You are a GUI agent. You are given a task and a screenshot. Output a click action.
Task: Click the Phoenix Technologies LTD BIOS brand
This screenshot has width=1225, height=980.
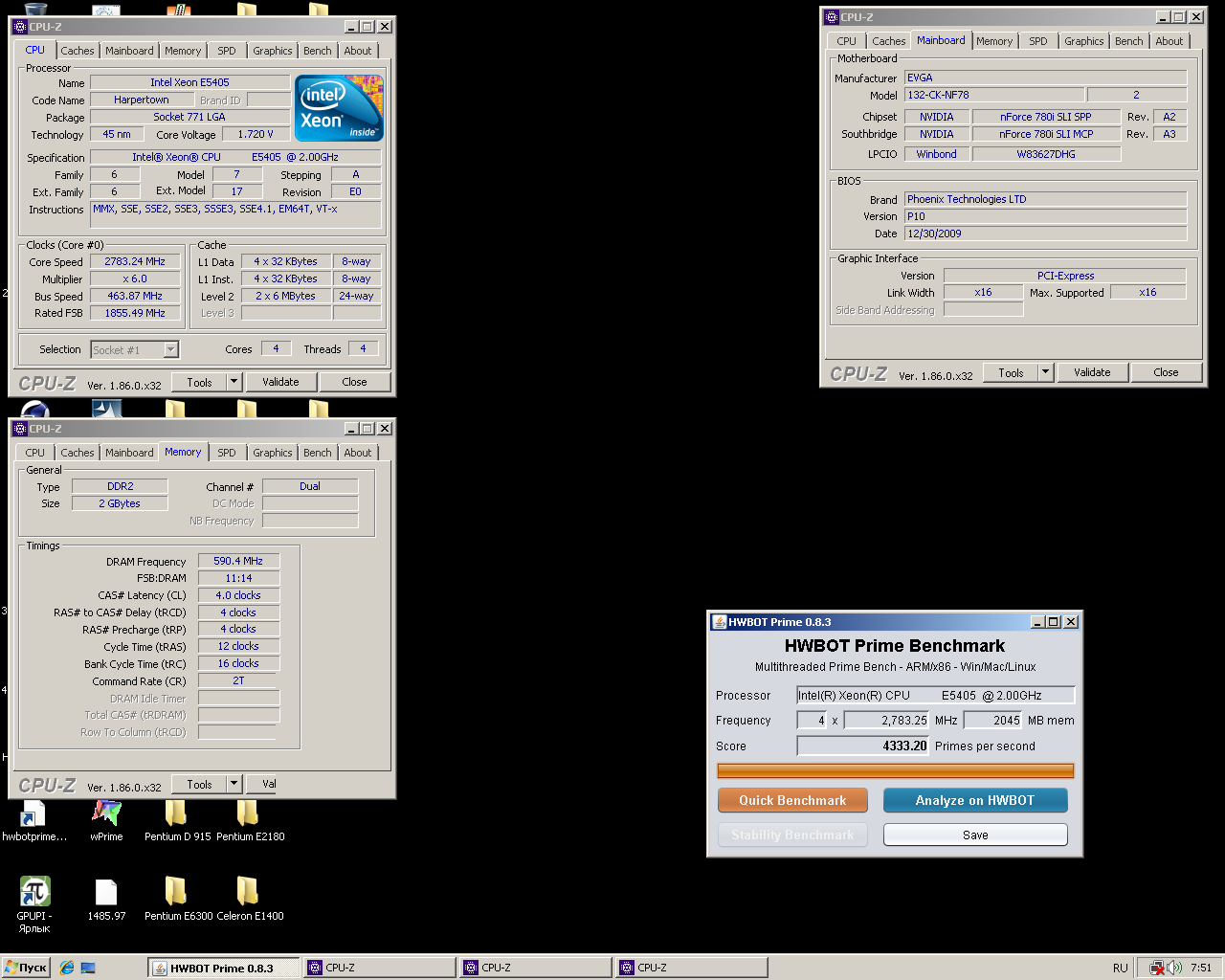(1046, 199)
